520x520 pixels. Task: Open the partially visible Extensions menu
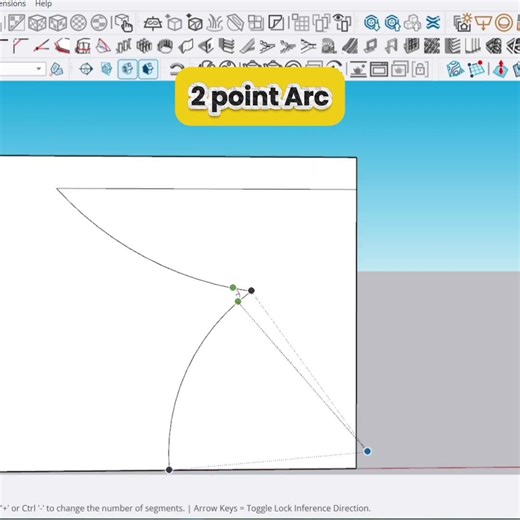(13, 4)
